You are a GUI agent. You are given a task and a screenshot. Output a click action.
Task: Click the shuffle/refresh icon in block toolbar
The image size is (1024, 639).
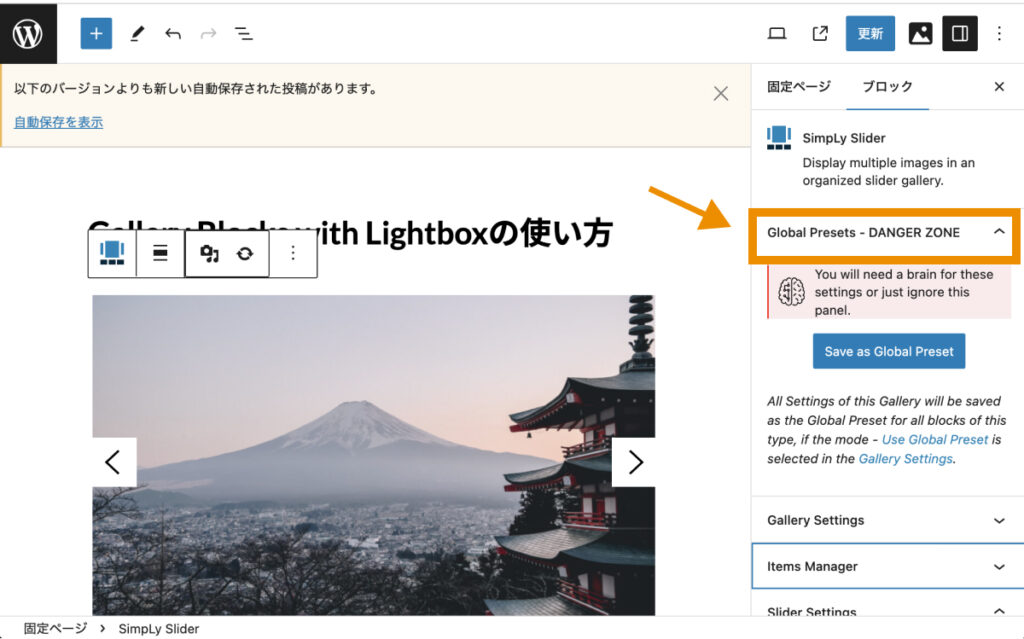click(247, 253)
